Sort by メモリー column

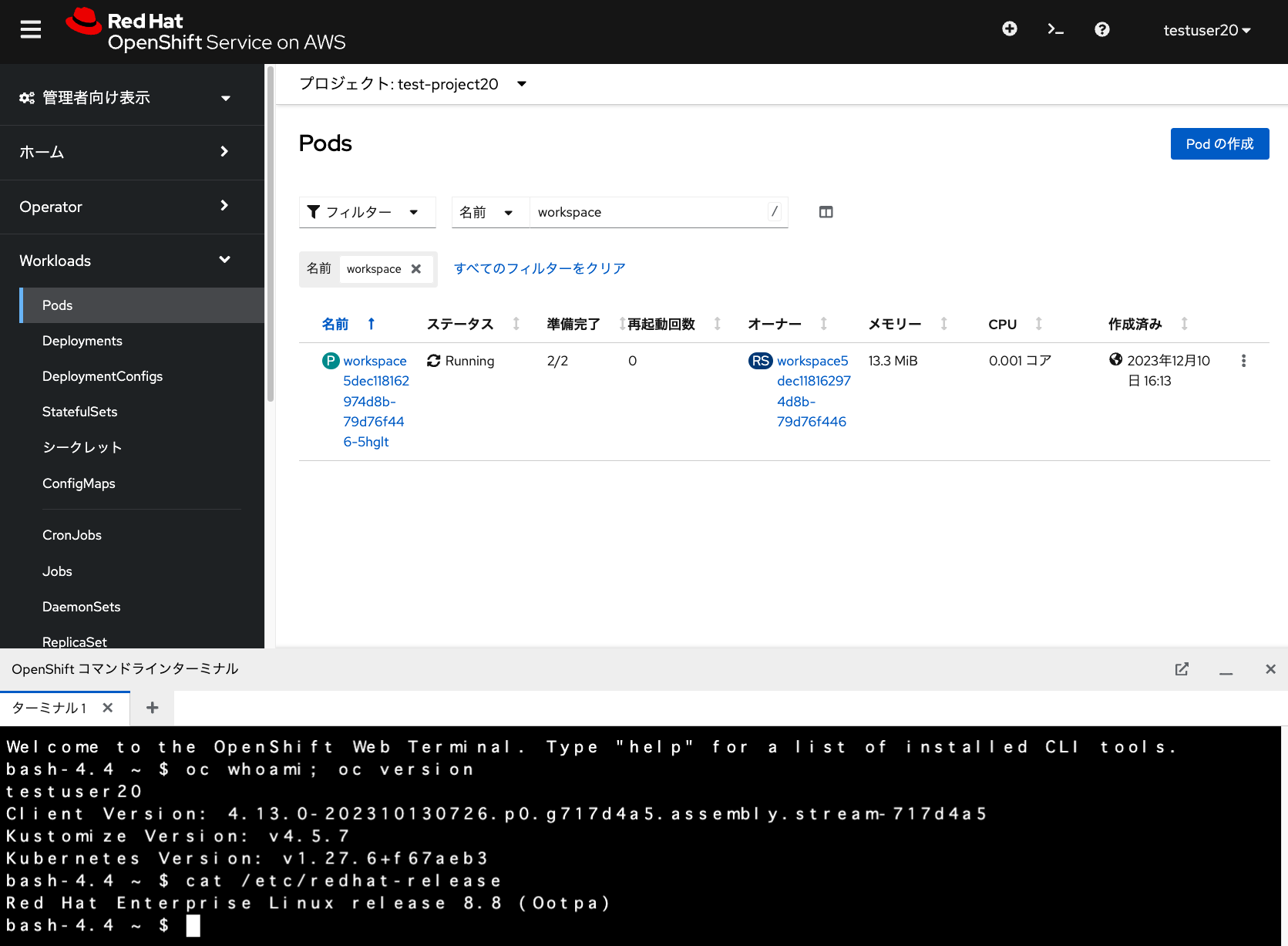(908, 324)
